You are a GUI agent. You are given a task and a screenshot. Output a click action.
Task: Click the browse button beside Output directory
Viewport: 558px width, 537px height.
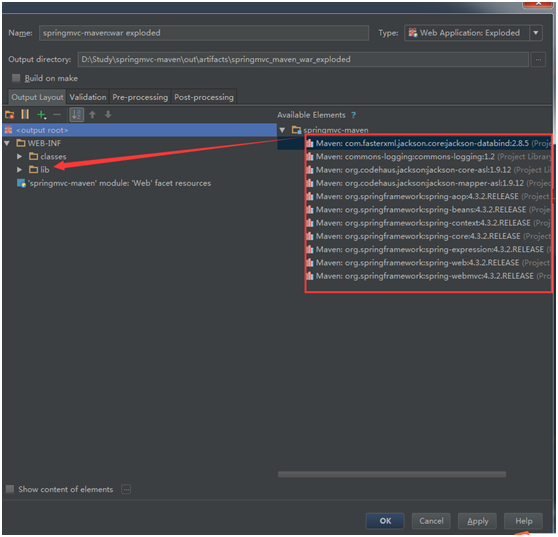click(538, 59)
